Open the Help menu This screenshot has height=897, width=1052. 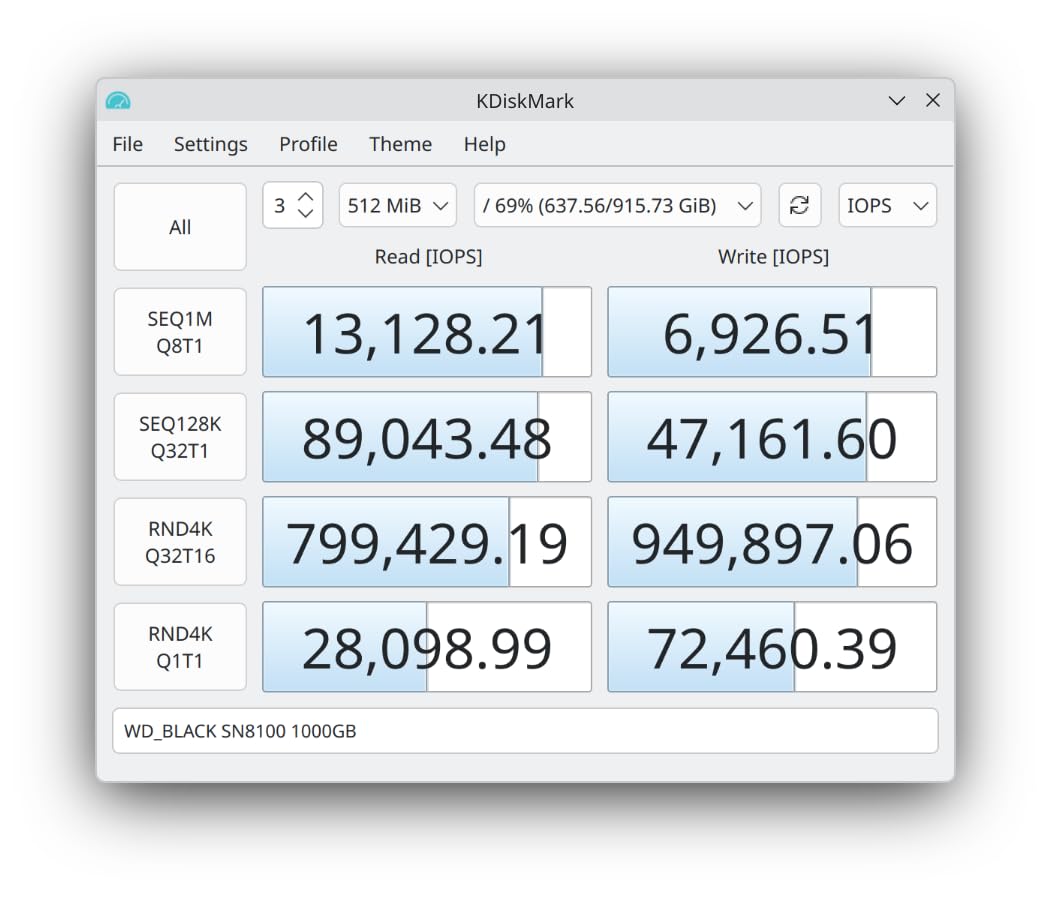[484, 144]
